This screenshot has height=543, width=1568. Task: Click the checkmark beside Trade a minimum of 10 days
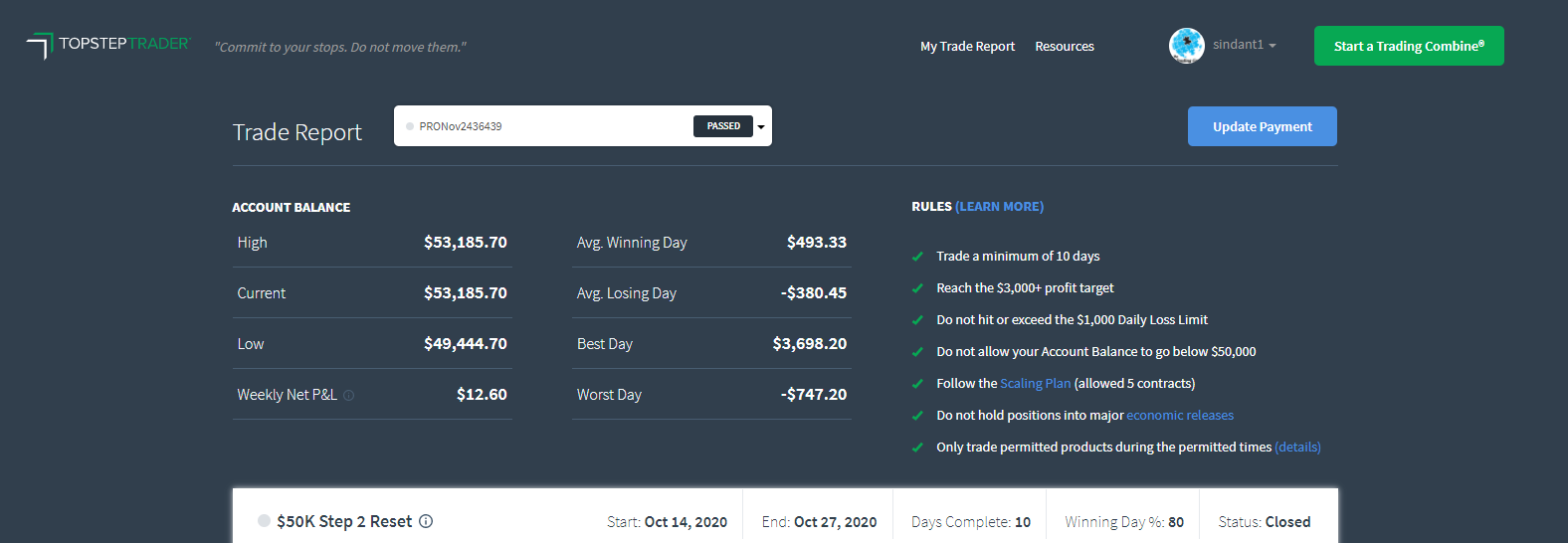coord(917,257)
